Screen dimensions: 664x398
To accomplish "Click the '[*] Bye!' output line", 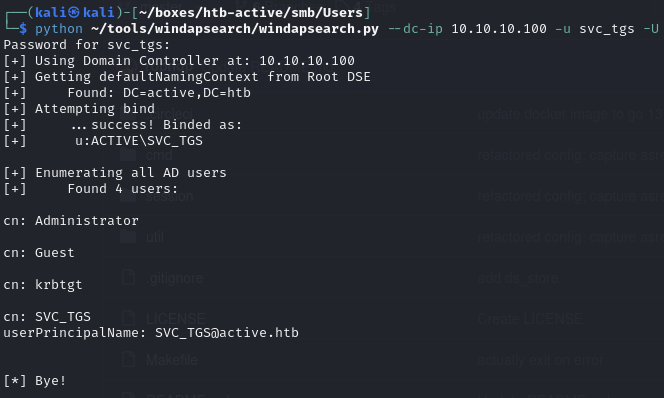I will point(35,381).
